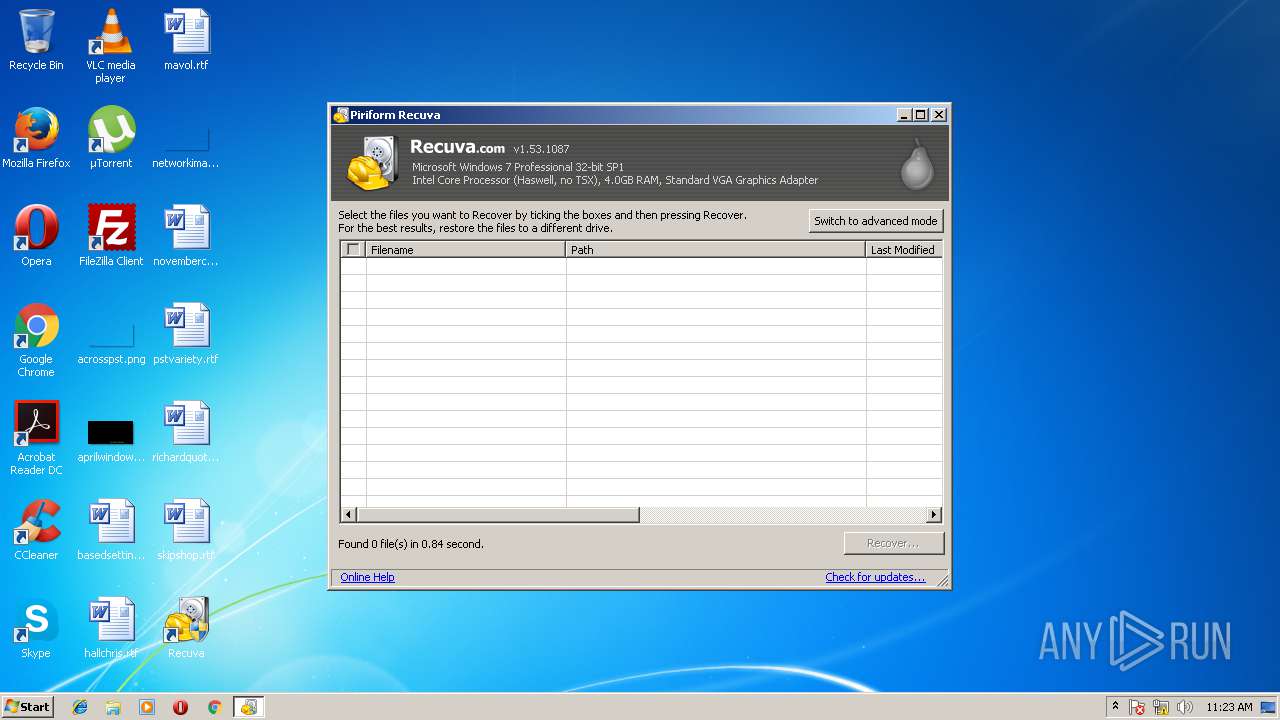Image resolution: width=1280 pixels, height=720 pixels.
Task: Click the volume speaker tray icon
Action: [x=1185, y=707]
